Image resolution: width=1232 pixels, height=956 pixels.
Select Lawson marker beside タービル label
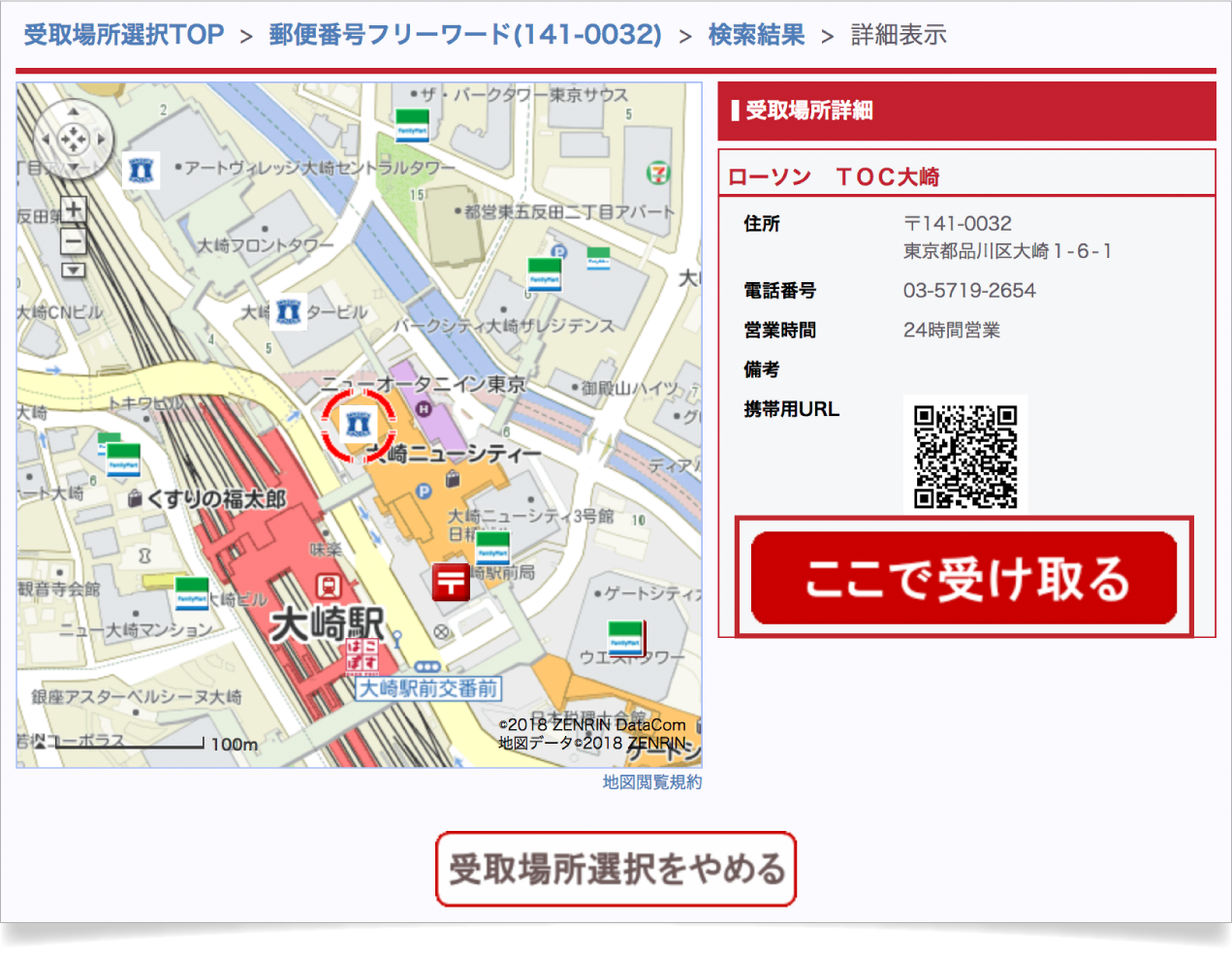(289, 312)
